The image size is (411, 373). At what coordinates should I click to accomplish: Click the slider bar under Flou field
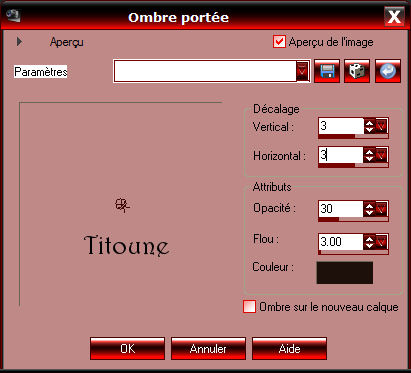click(x=353, y=252)
